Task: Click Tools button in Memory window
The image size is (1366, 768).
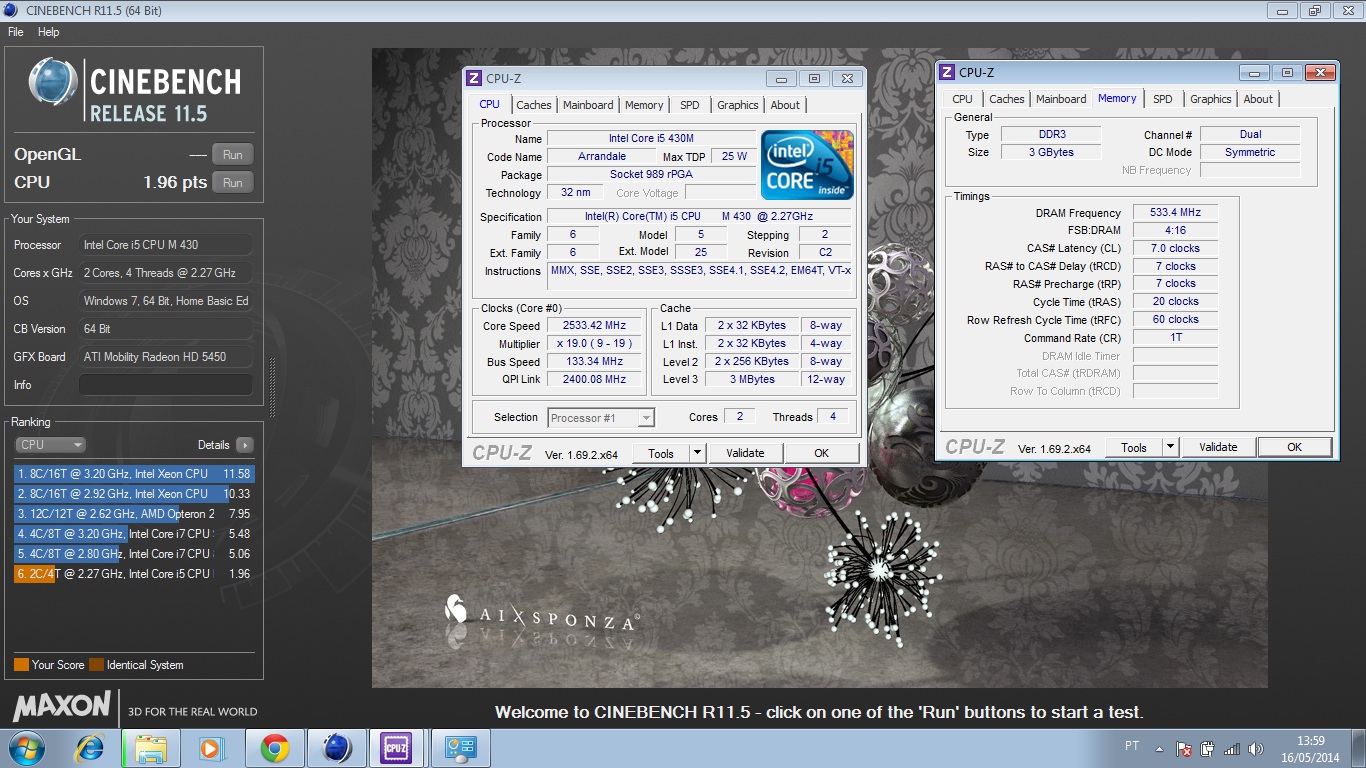Action: coord(1134,447)
